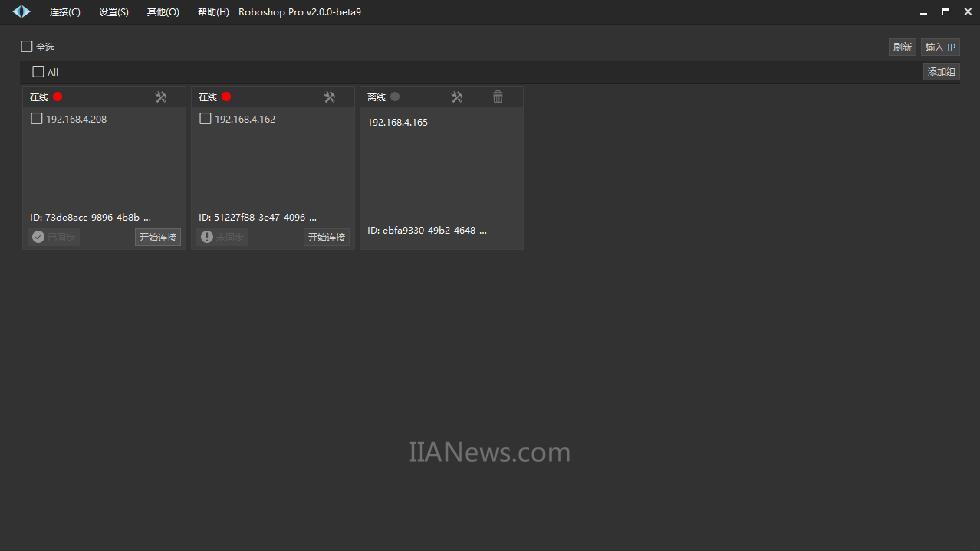Image resolution: width=980 pixels, height=551 pixels.
Task: Select robot 192.168.4.162 checkbox
Action: [205, 118]
